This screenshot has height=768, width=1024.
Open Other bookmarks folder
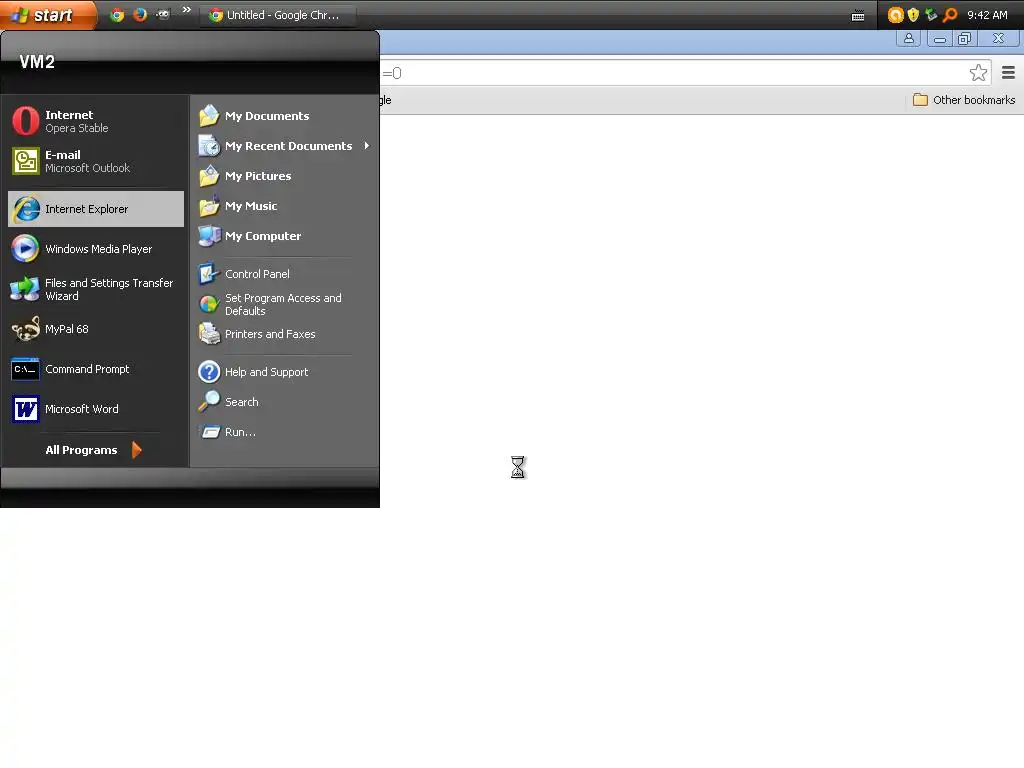(964, 100)
